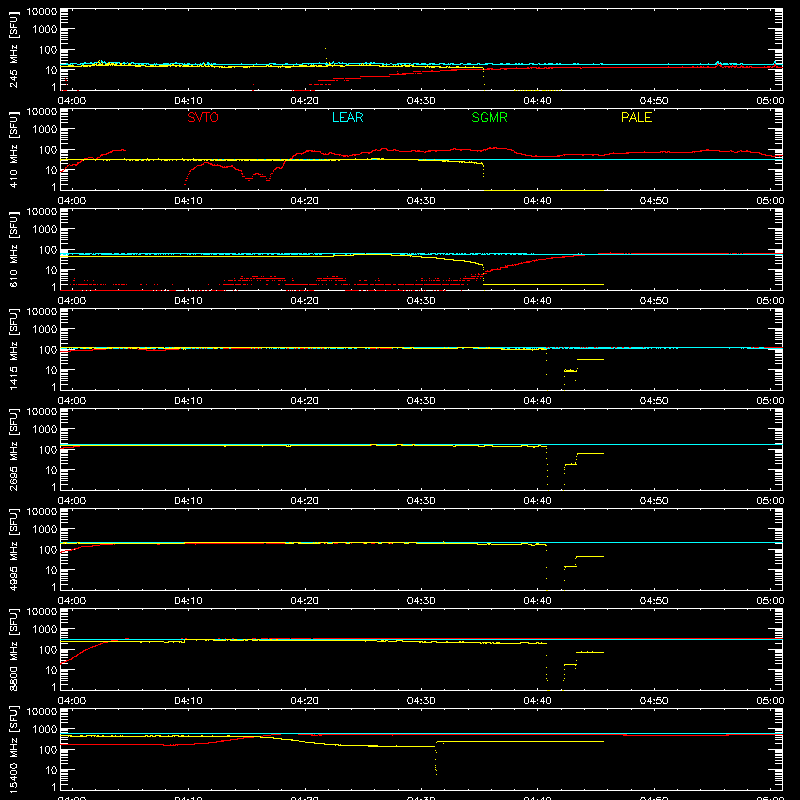The image size is (800, 800).
Task: Select the 610 MHz [SFU] axis title
Action: pos(13,249)
